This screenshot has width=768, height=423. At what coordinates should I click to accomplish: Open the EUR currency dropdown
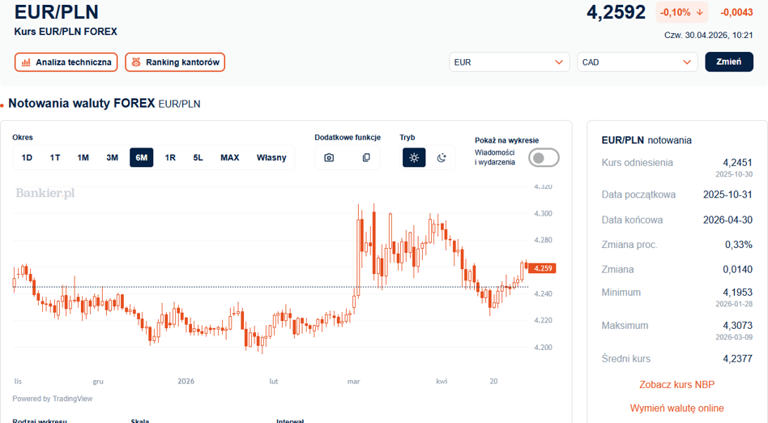pos(510,62)
